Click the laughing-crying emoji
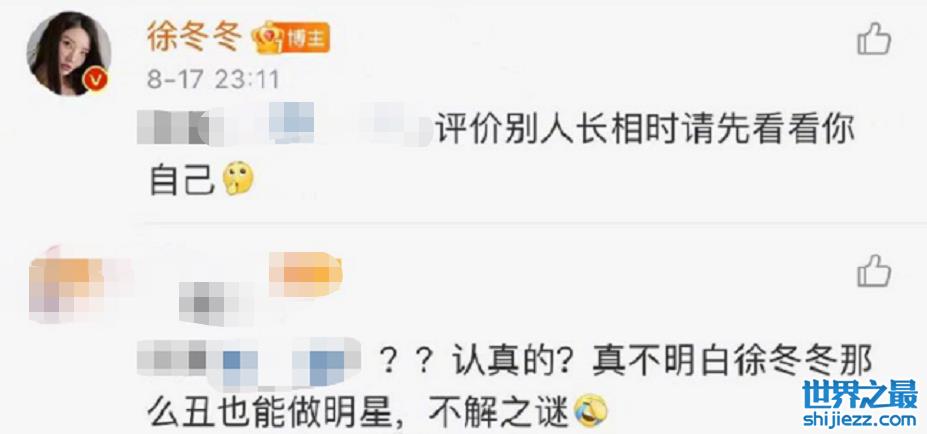Image resolution: width=927 pixels, height=434 pixels. [x=591, y=412]
